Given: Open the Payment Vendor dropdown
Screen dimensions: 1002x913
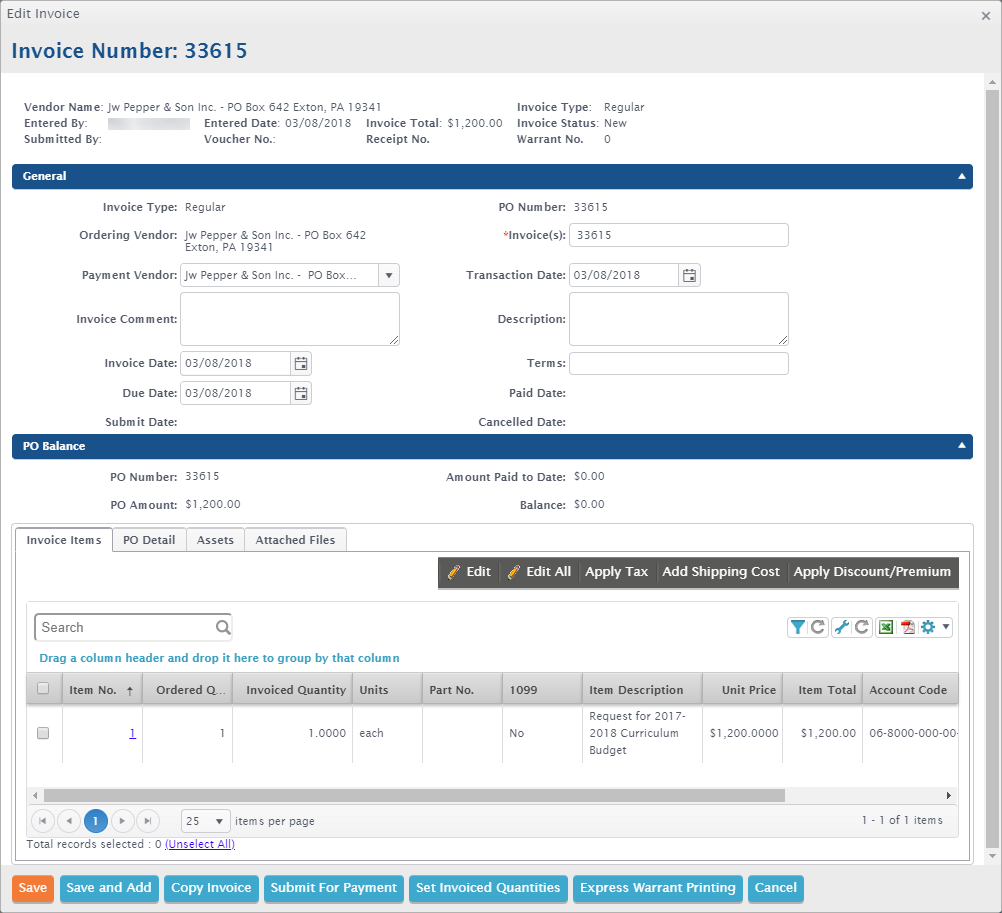Looking at the screenshot, I should 389,275.
